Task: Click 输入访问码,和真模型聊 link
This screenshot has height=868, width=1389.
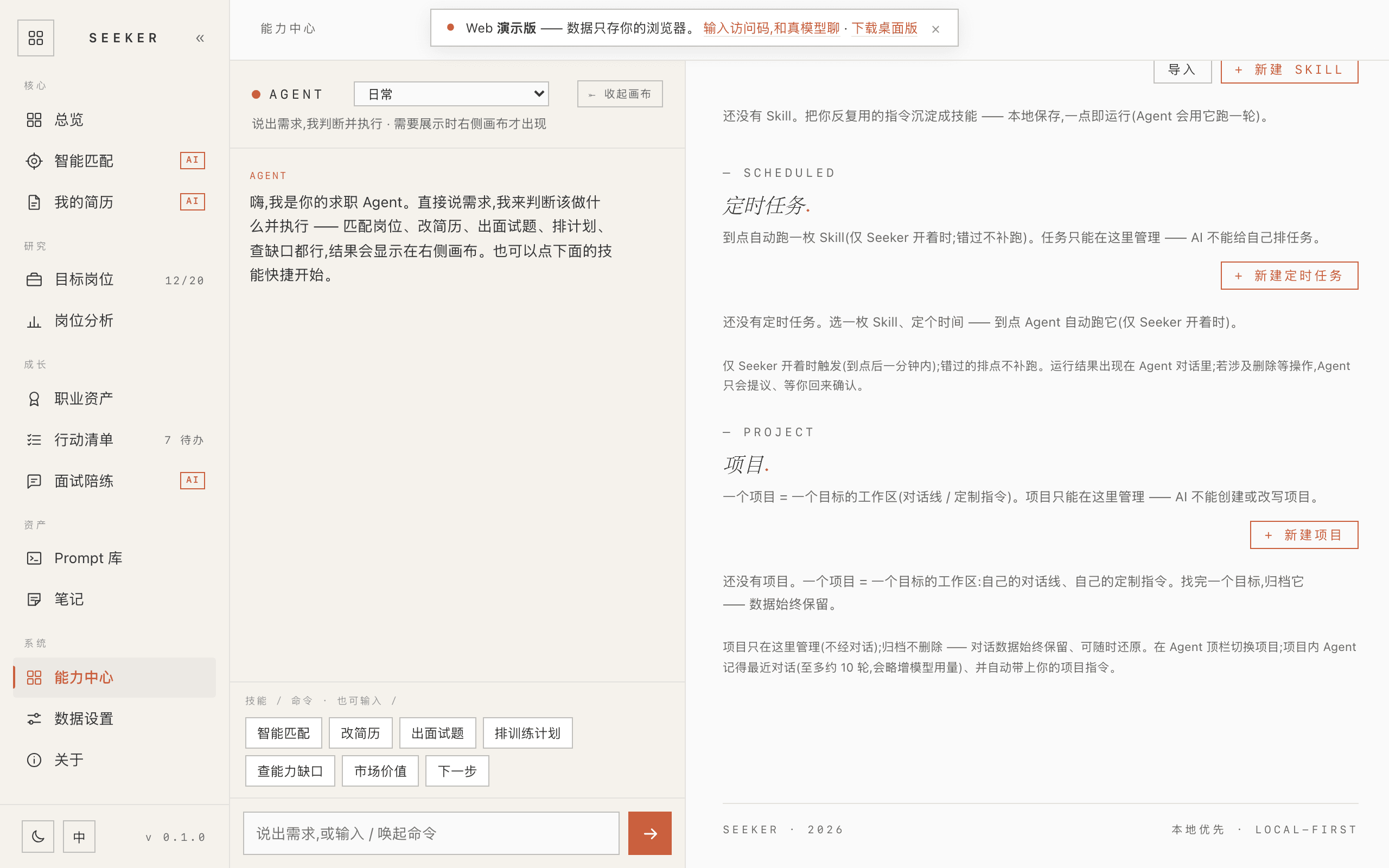Action: point(772,28)
